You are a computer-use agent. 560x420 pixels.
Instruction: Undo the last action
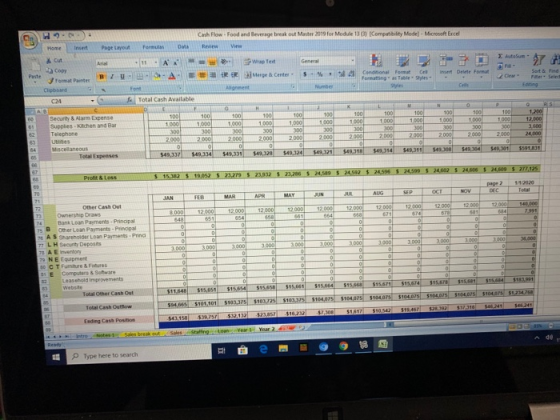57,35
